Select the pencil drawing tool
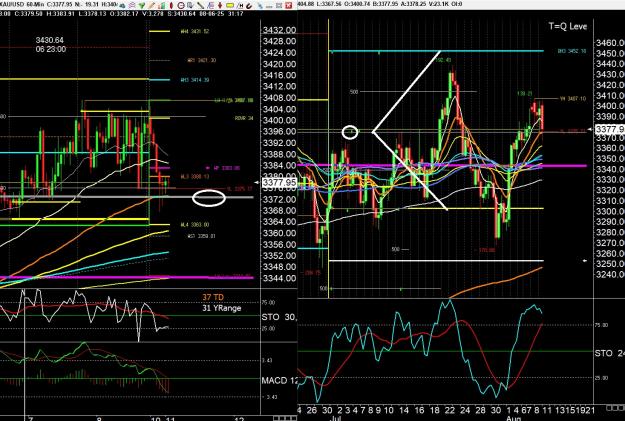625x421 pixels. (x=151, y=6)
